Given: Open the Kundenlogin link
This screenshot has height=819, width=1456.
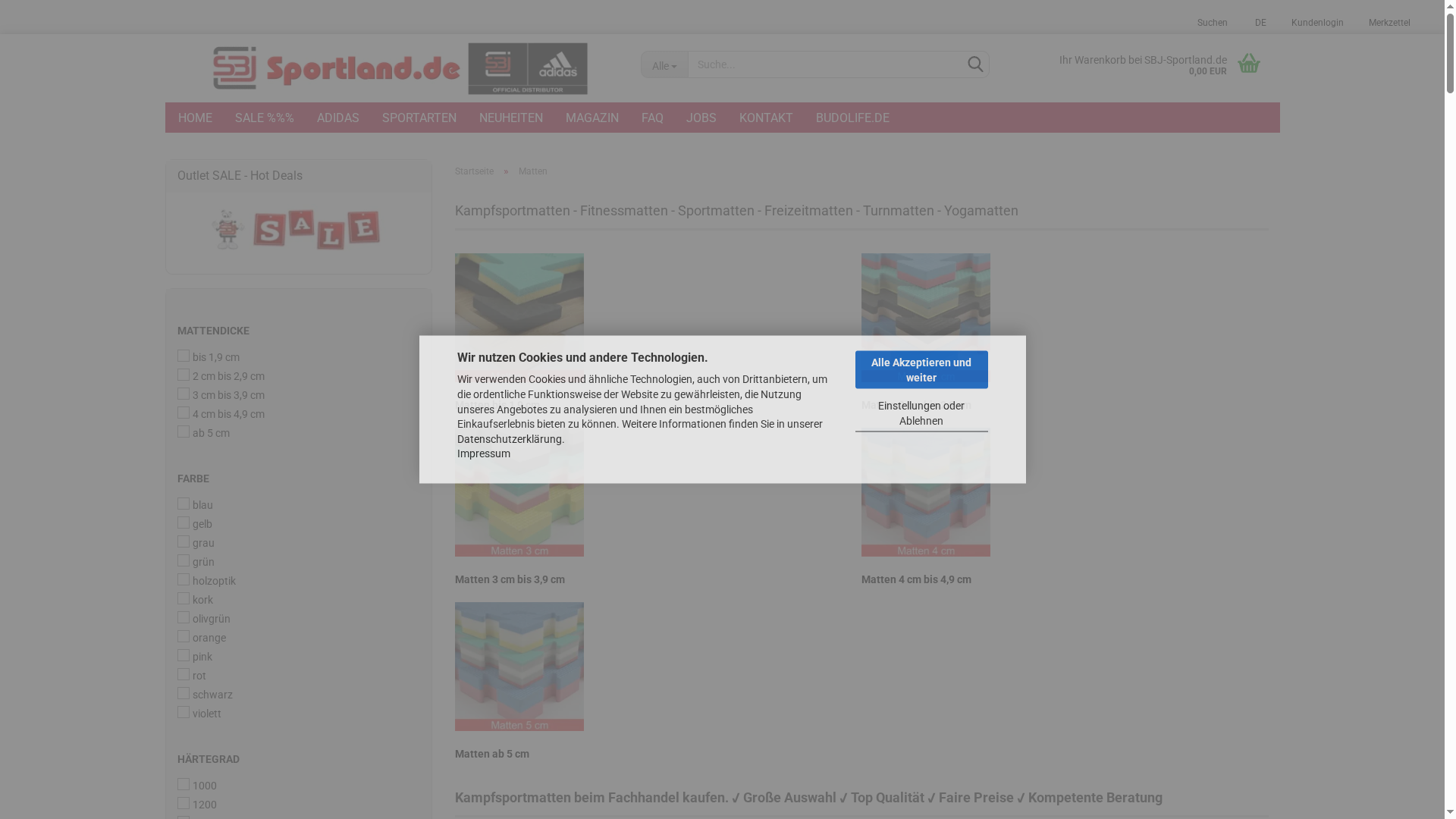Looking at the screenshot, I should point(1317,23).
